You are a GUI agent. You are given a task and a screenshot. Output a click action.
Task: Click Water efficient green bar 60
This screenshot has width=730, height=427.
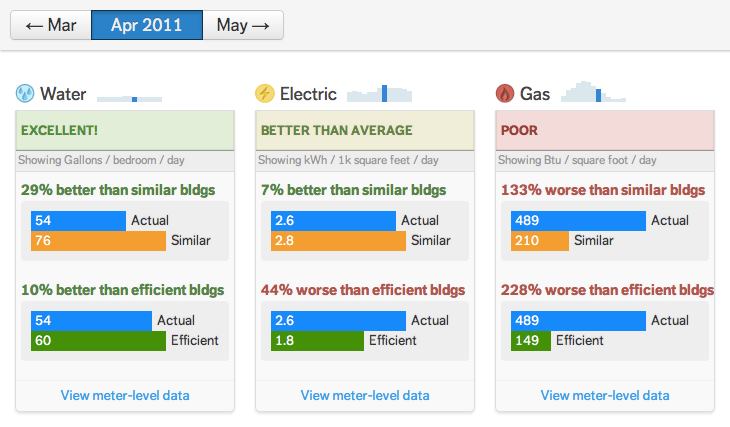pos(98,340)
